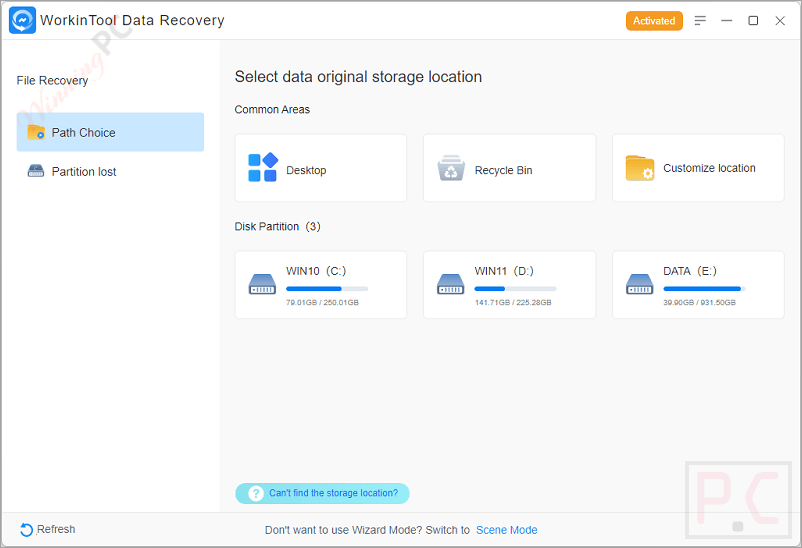
Task: Click the WIN11 (D:) drive icon
Action: 451,284
